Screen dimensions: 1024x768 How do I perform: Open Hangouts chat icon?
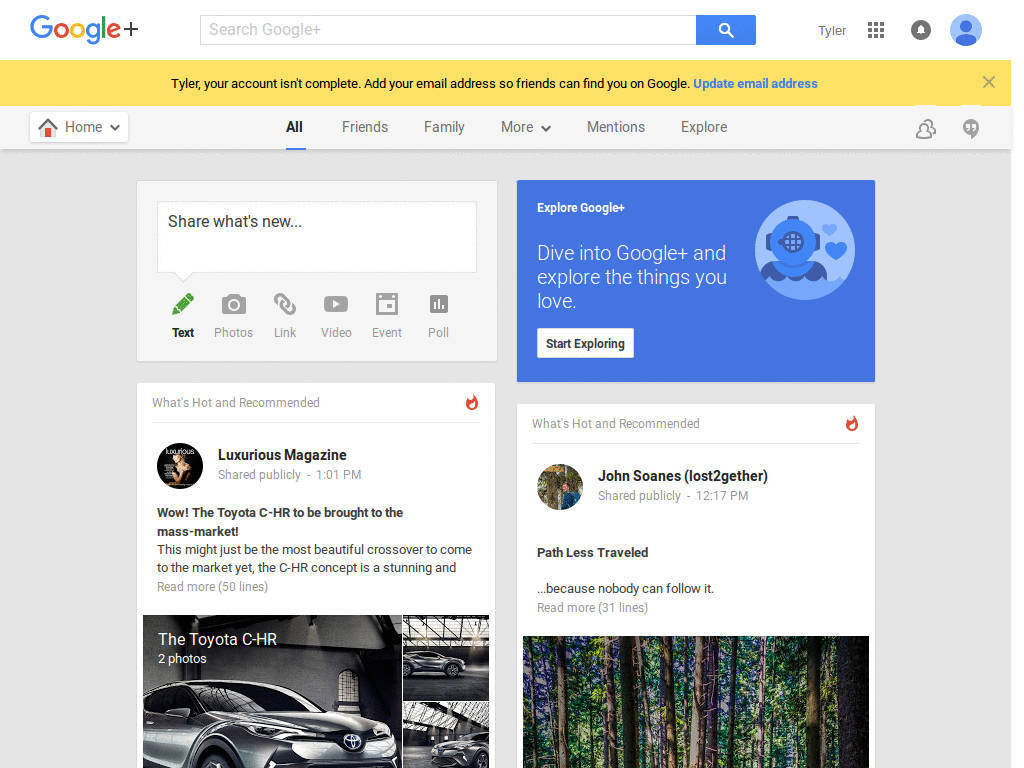click(x=970, y=128)
